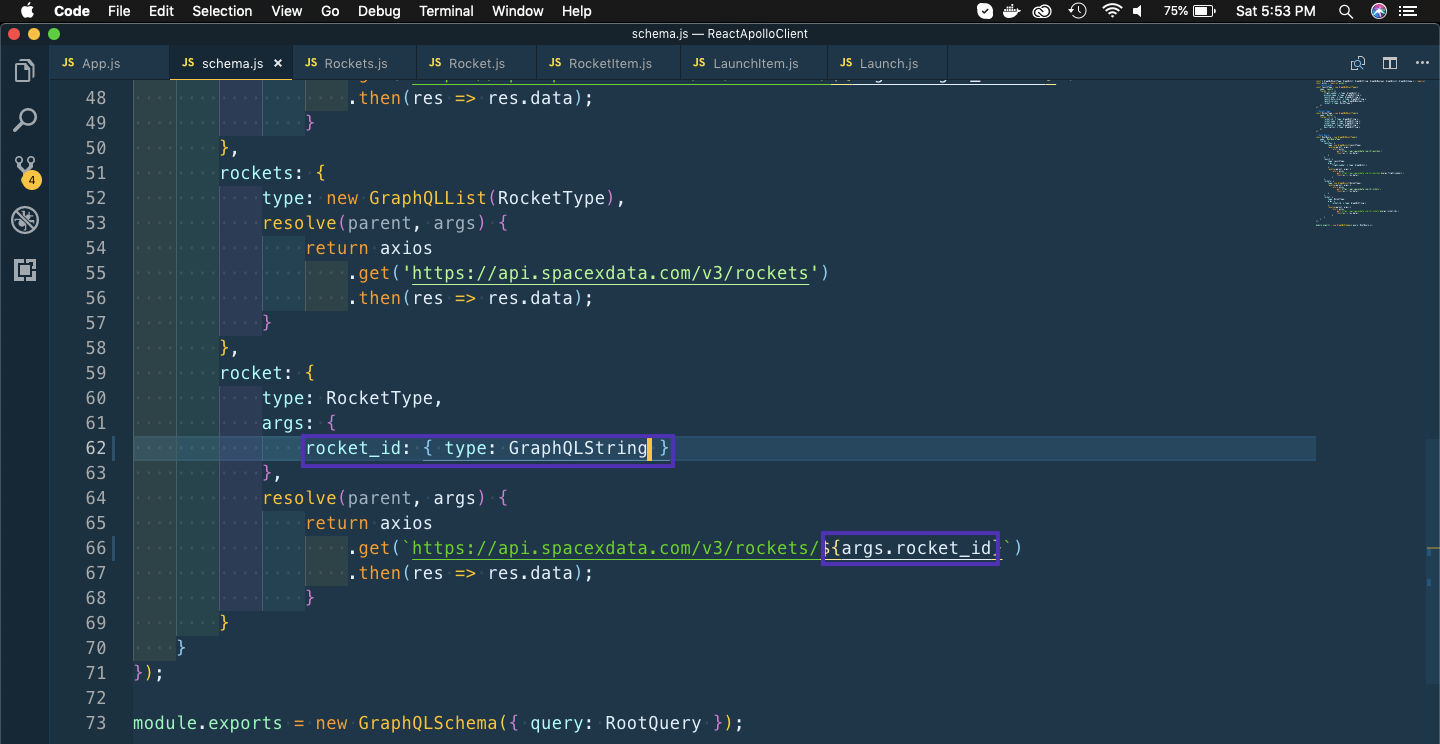Screen dimensions: 1440x744
Task: Click 'GraphQLList' on line 52
Action: (x=428, y=198)
